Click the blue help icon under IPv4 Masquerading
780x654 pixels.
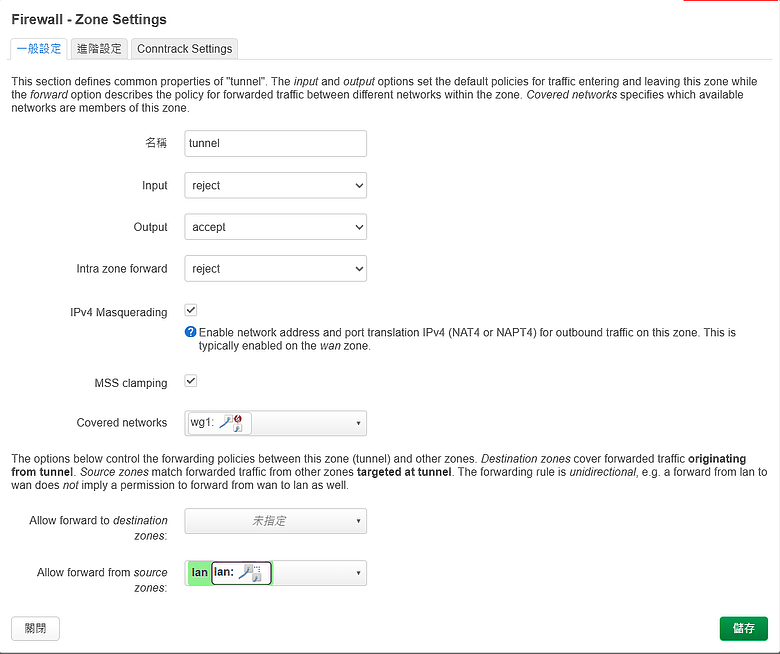click(191, 332)
